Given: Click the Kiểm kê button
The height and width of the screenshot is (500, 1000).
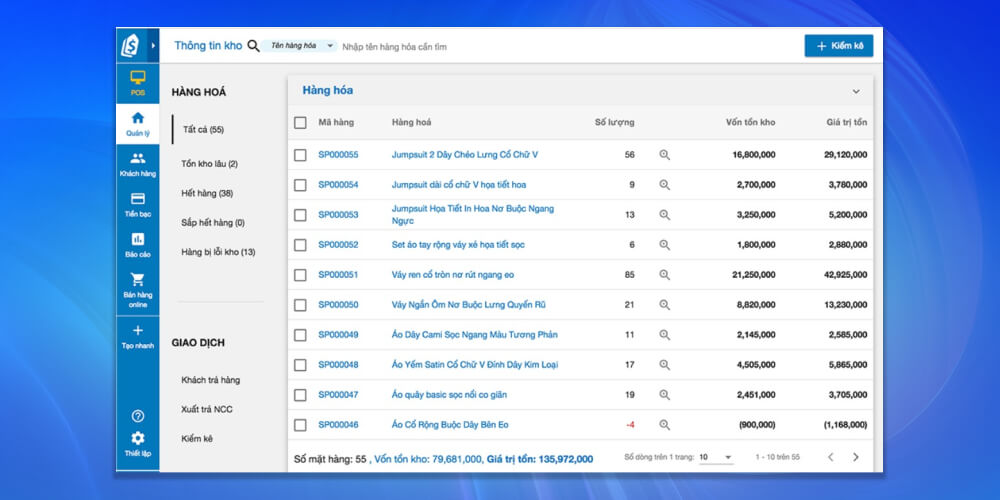Looking at the screenshot, I should [839, 46].
